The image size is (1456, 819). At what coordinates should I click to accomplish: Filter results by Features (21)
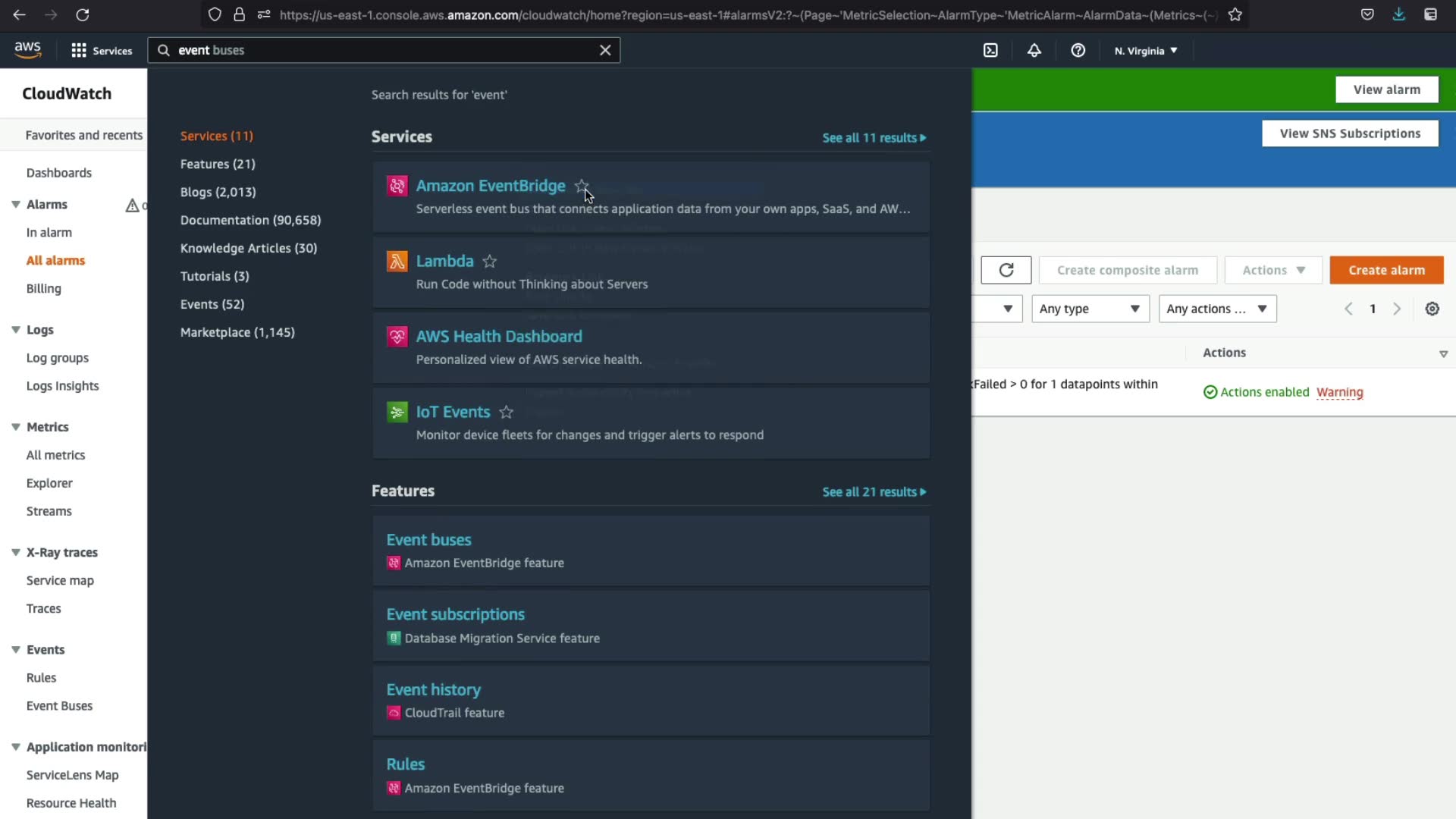tap(218, 164)
